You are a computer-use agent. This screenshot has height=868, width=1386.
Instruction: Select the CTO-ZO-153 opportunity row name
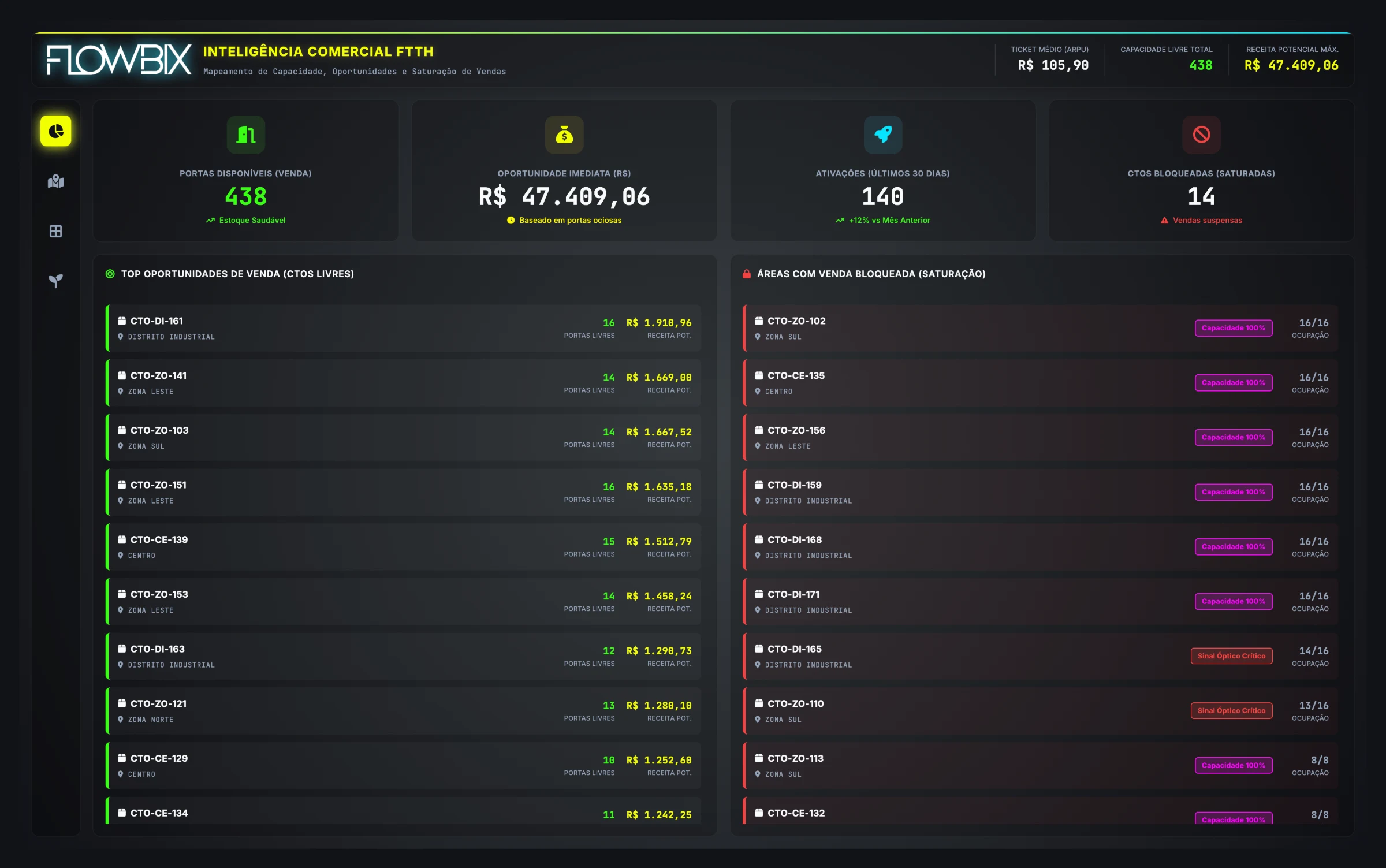tap(159, 594)
